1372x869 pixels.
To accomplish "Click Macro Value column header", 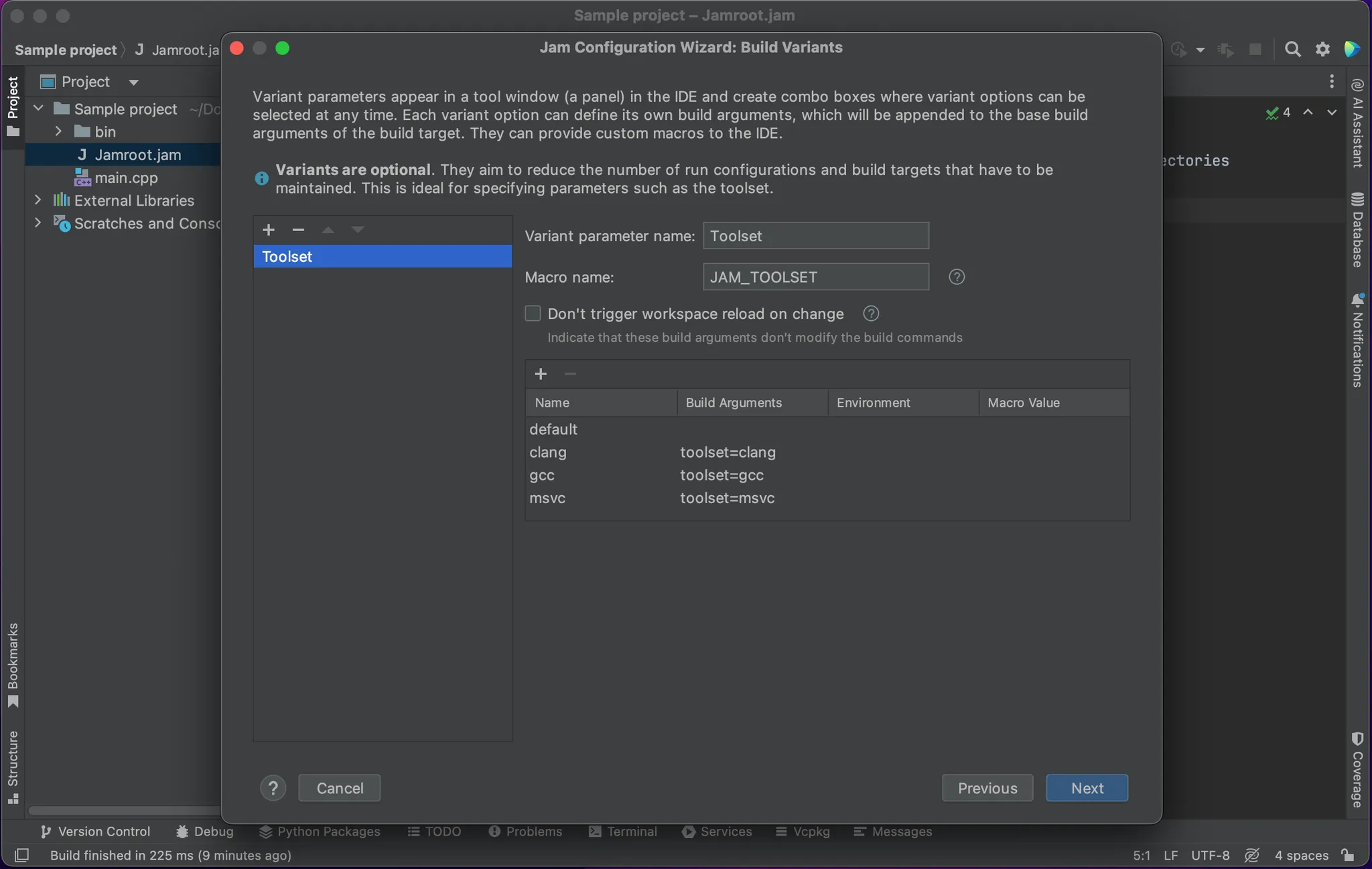I will pyautogui.click(x=1054, y=402).
